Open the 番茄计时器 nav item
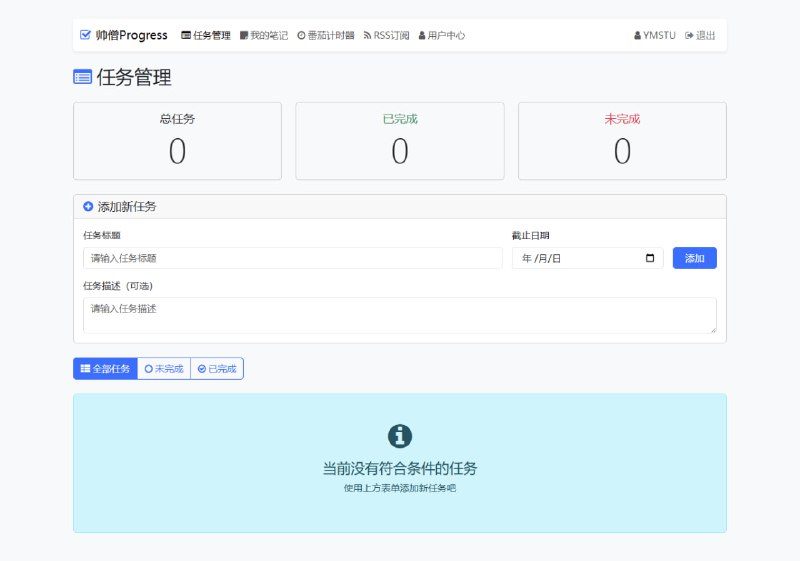Viewport: 800px width, 561px height. [326, 35]
